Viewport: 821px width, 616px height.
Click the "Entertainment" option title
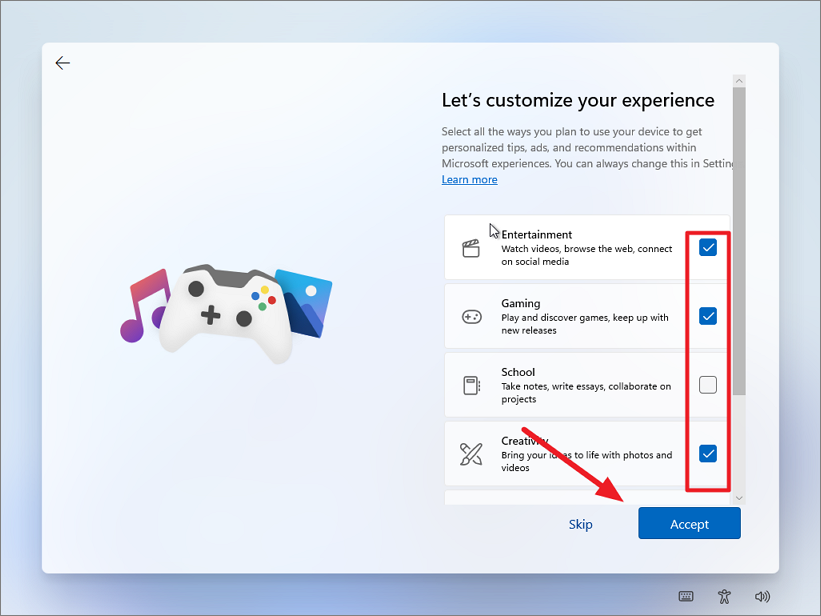(536, 235)
